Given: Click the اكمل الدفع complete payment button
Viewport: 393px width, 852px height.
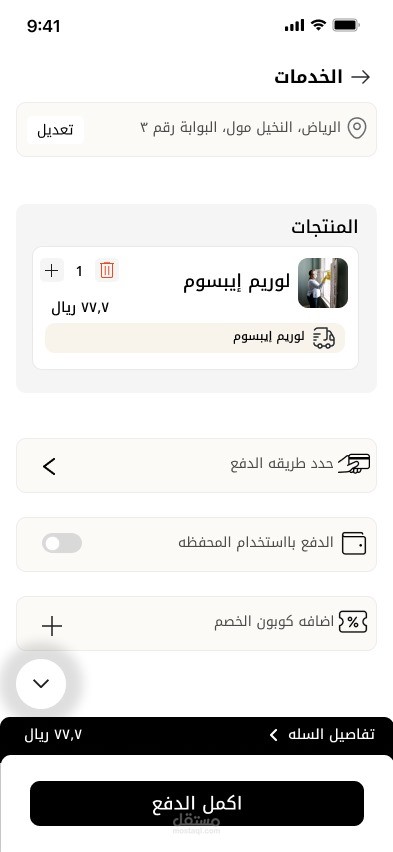Looking at the screenshot, I should 197,804.
